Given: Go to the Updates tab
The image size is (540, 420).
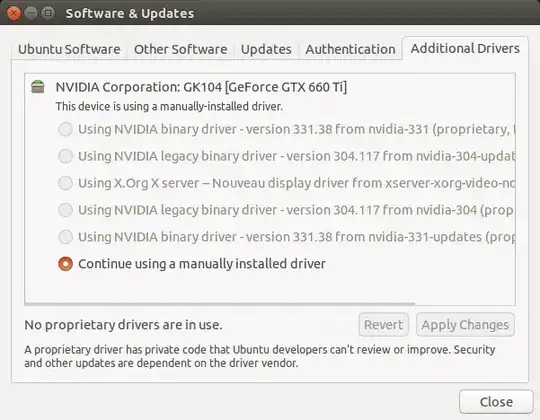Looking at the screenshot, I should point(266,49).
